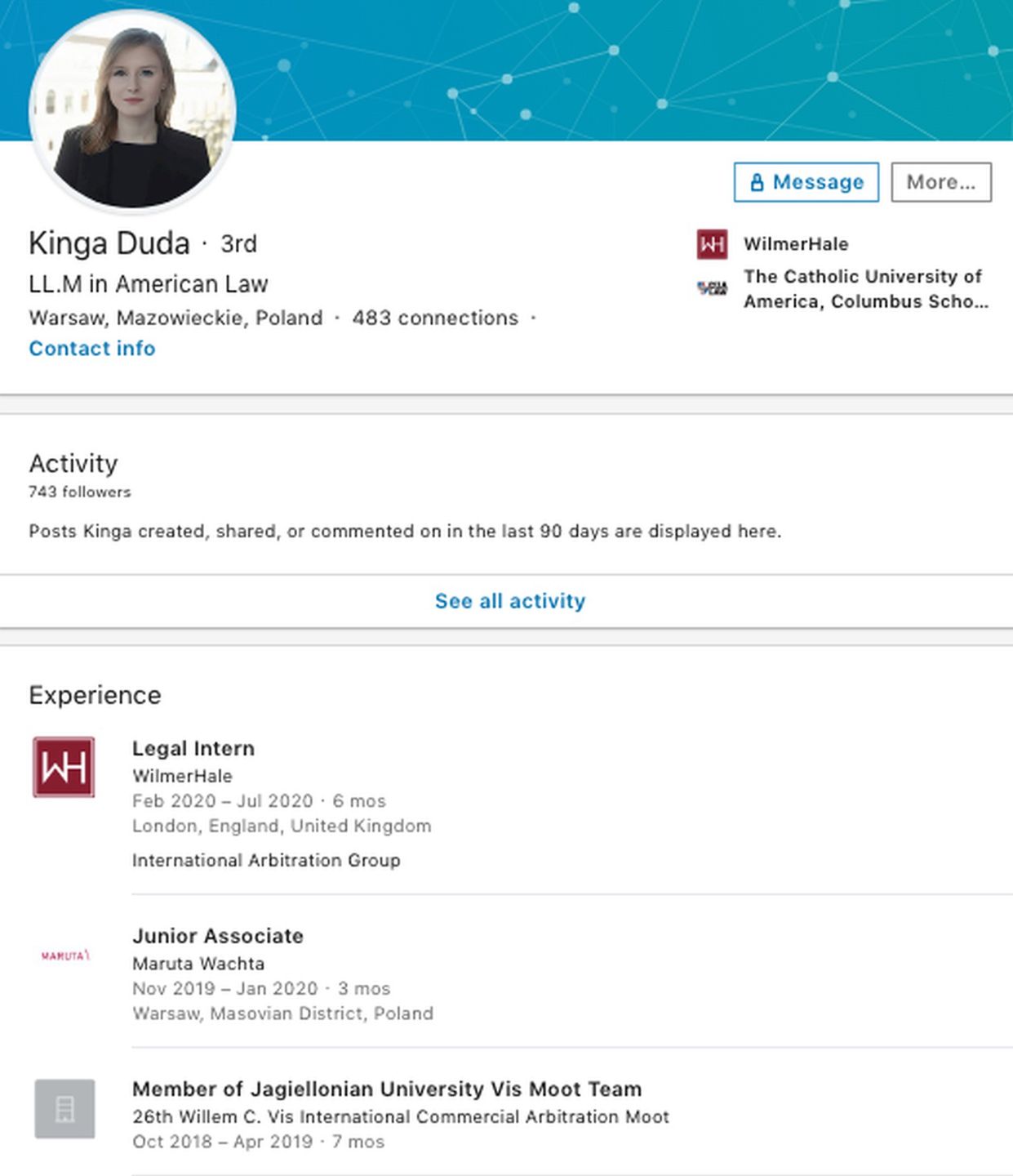
Task: Click the 483 connections text
Action: click(x=435, y=318)
